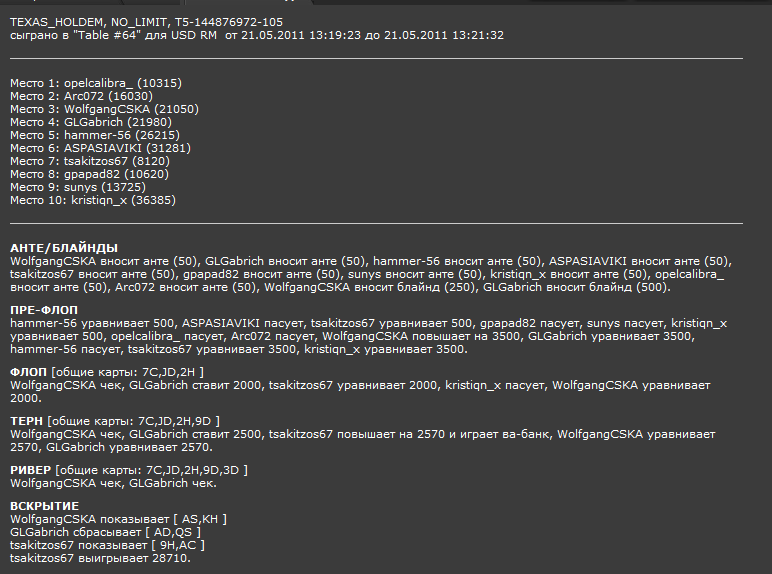The image size is (772, 574).
Task: Select seat 5 hammer-56 (26215) line
Action: [x=95, y=135]
